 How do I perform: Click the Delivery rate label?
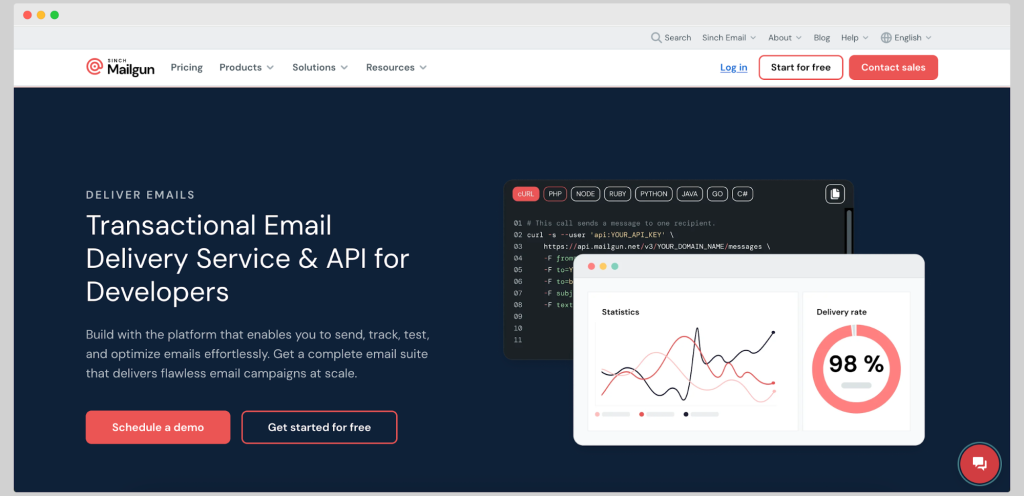click(x=842, y=312)
